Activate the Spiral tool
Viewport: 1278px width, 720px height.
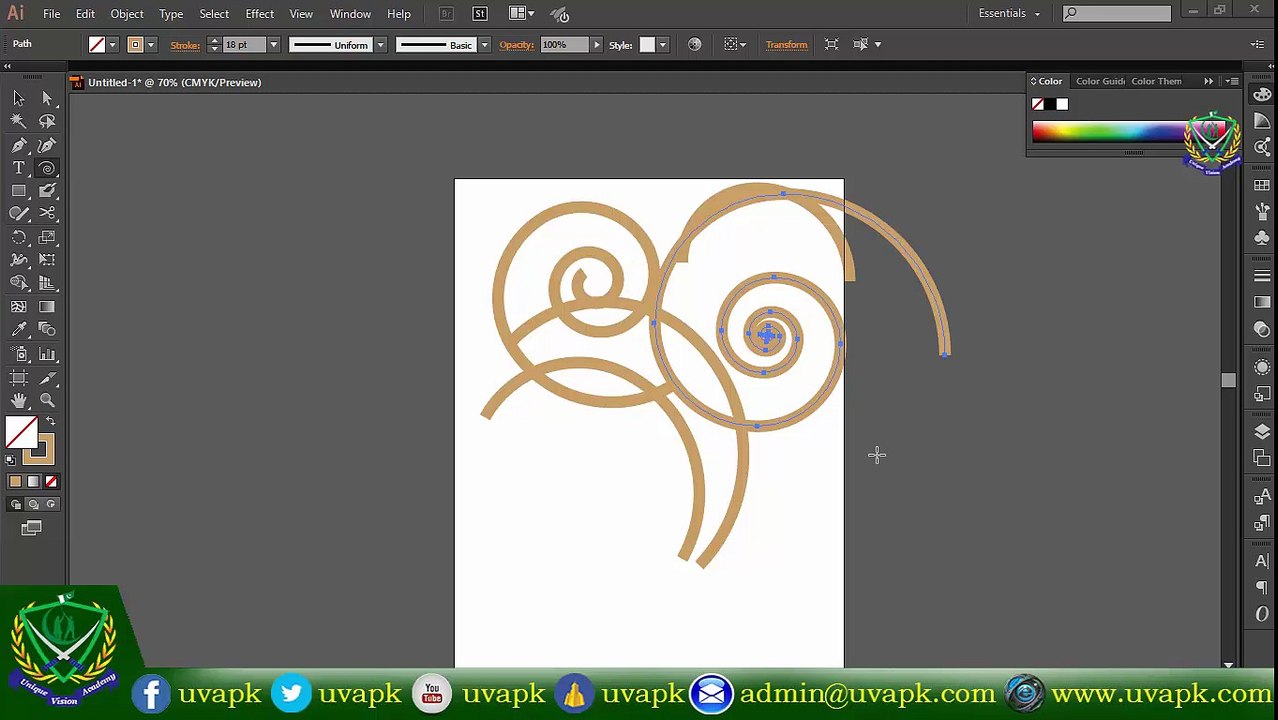click(x=47, y=168)
